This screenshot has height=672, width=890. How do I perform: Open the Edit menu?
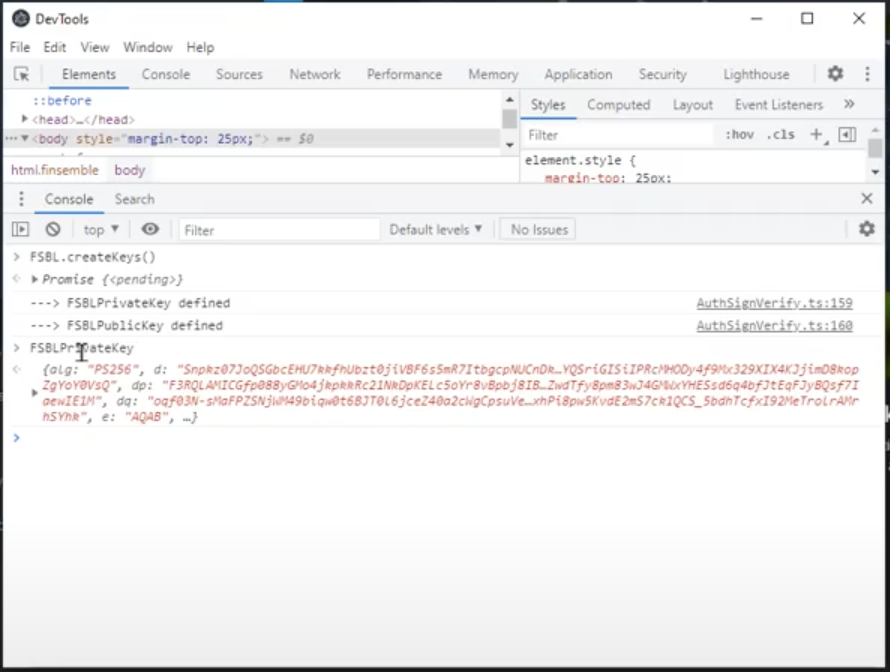pos(54,47)
